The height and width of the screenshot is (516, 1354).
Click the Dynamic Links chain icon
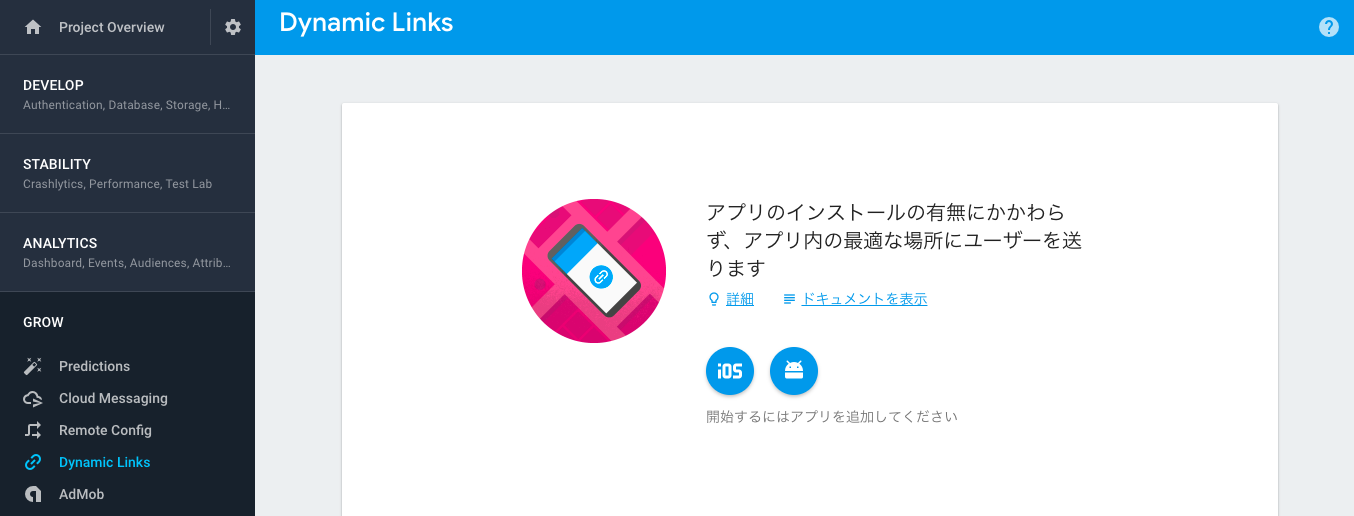point(33,462)
